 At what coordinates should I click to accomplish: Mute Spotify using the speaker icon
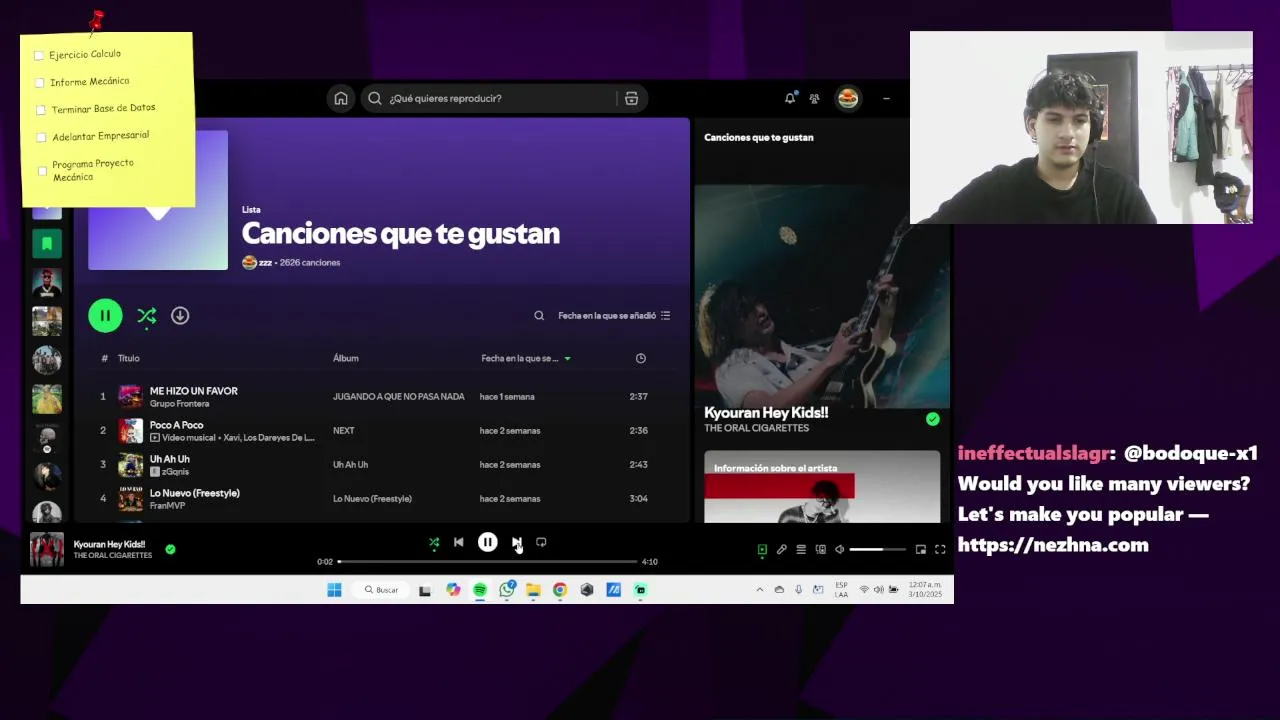tap(840, 549)
